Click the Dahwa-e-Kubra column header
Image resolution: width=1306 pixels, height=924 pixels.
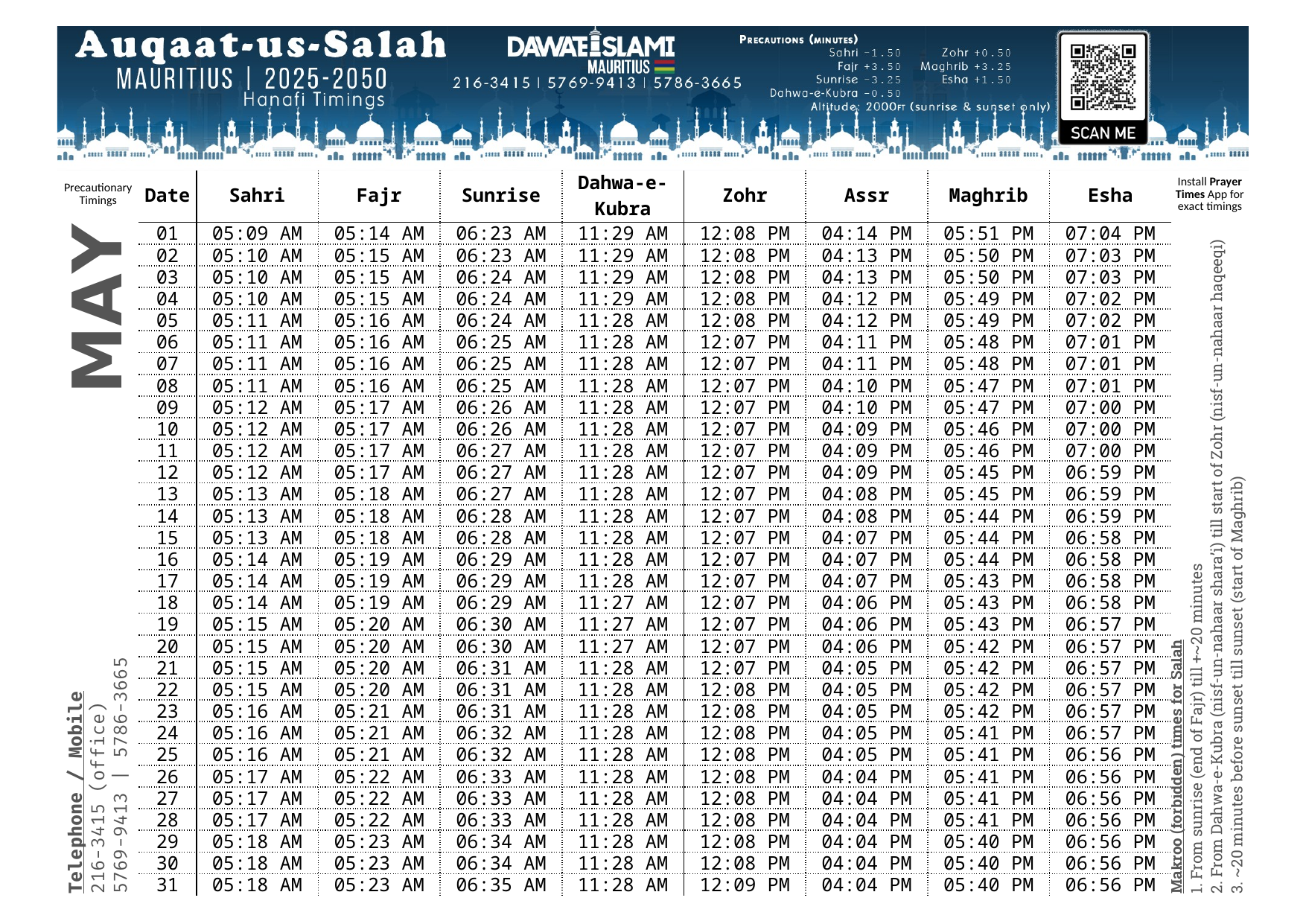tap(622, 196)
